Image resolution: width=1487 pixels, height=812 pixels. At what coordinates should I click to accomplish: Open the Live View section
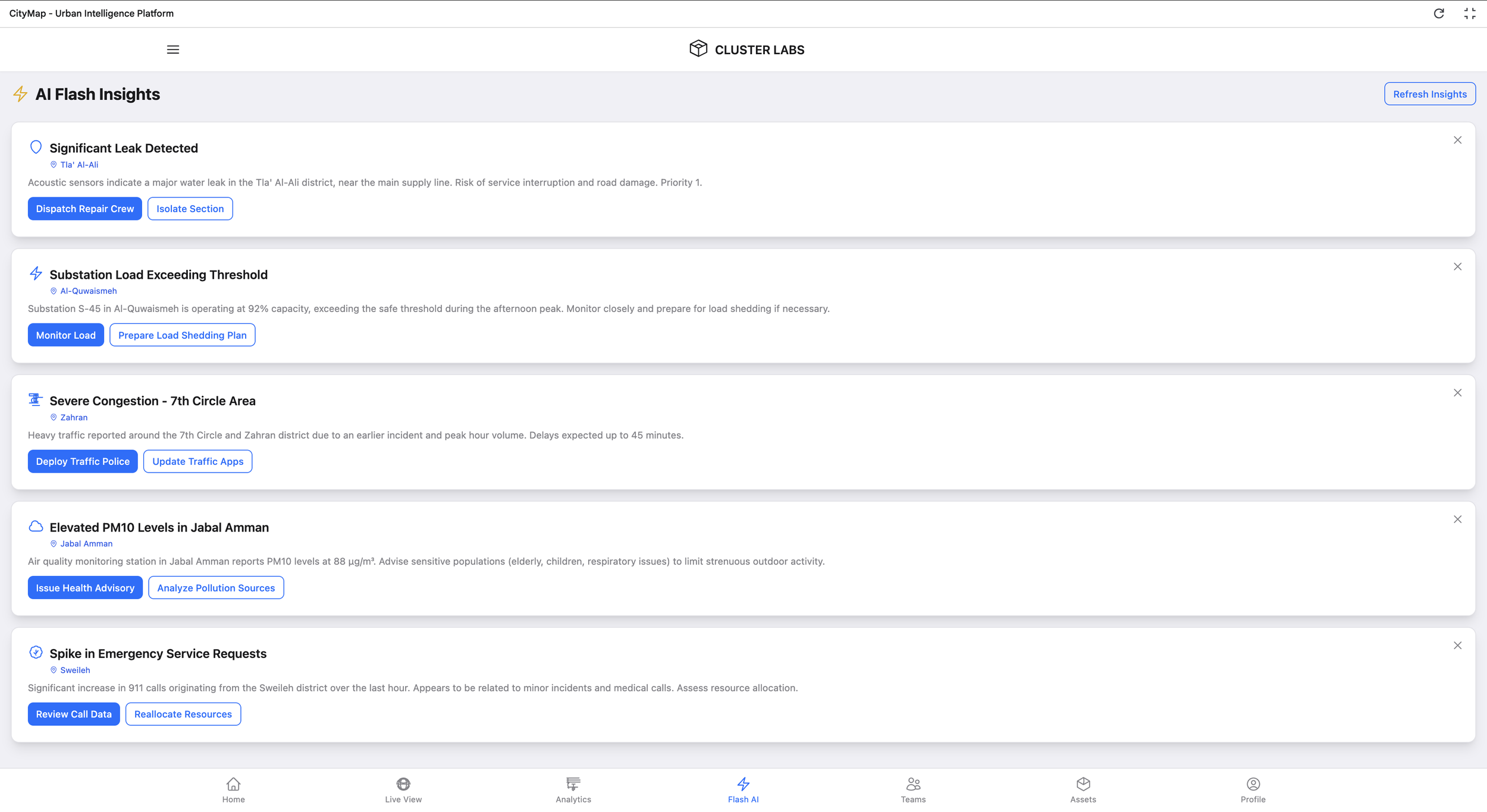pyautogui.click(x=403, y=789)
